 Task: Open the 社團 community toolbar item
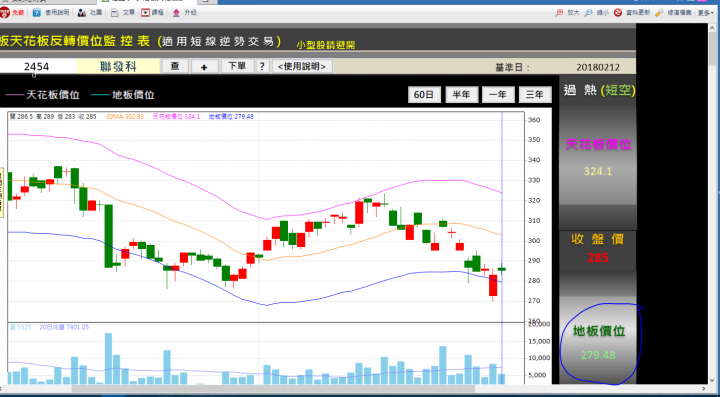[x=90, y=13]
